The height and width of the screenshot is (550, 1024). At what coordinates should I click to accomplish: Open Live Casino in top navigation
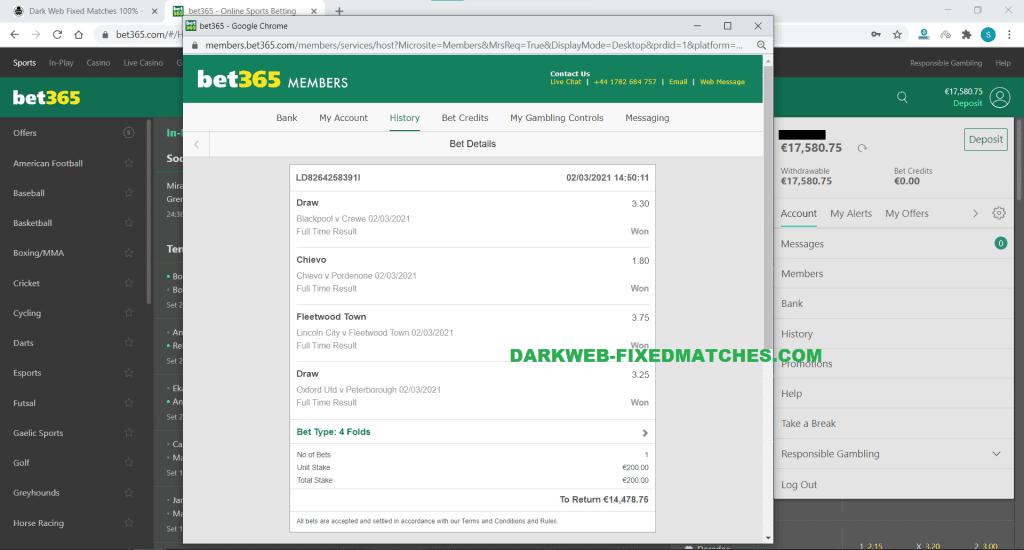[143, 63]
